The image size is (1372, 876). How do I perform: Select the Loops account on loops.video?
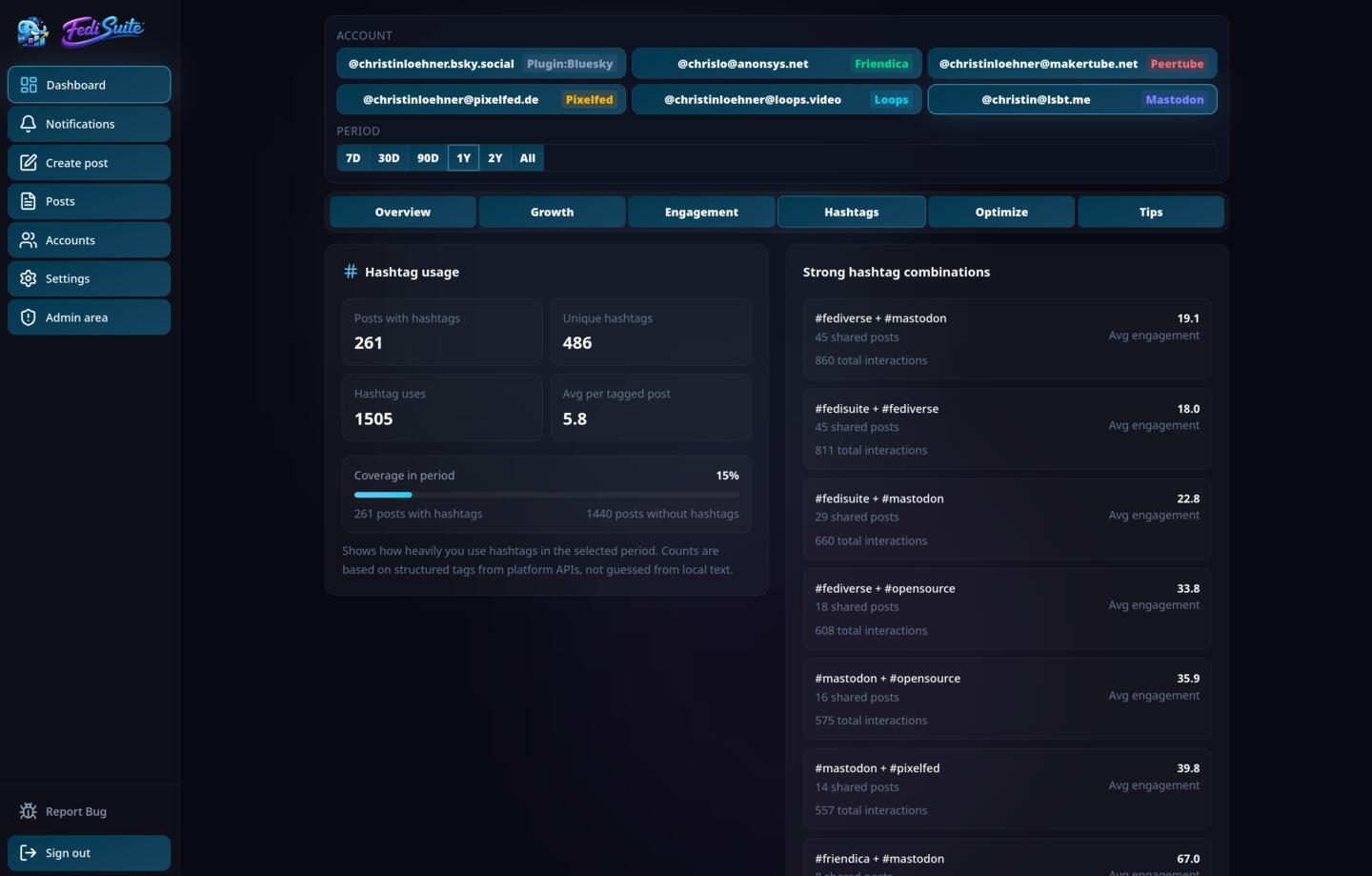[777, 99]
